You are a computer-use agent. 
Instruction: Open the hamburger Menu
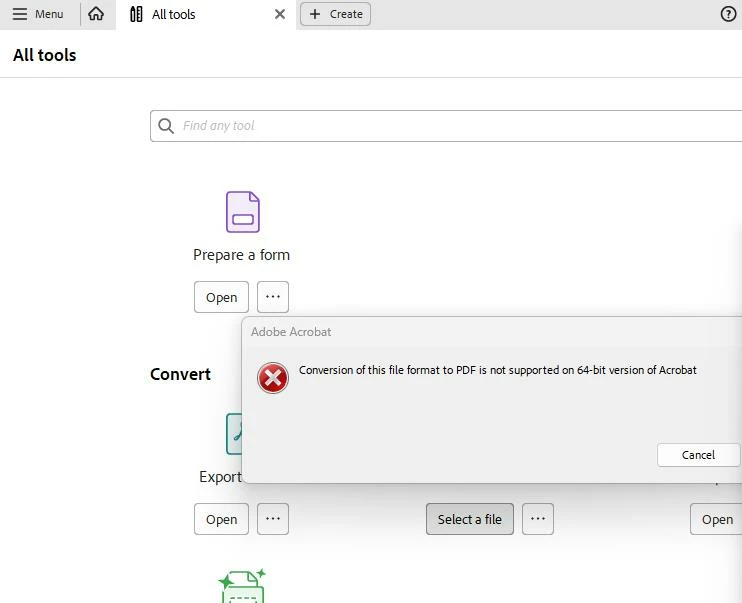[x=37, y=14]
